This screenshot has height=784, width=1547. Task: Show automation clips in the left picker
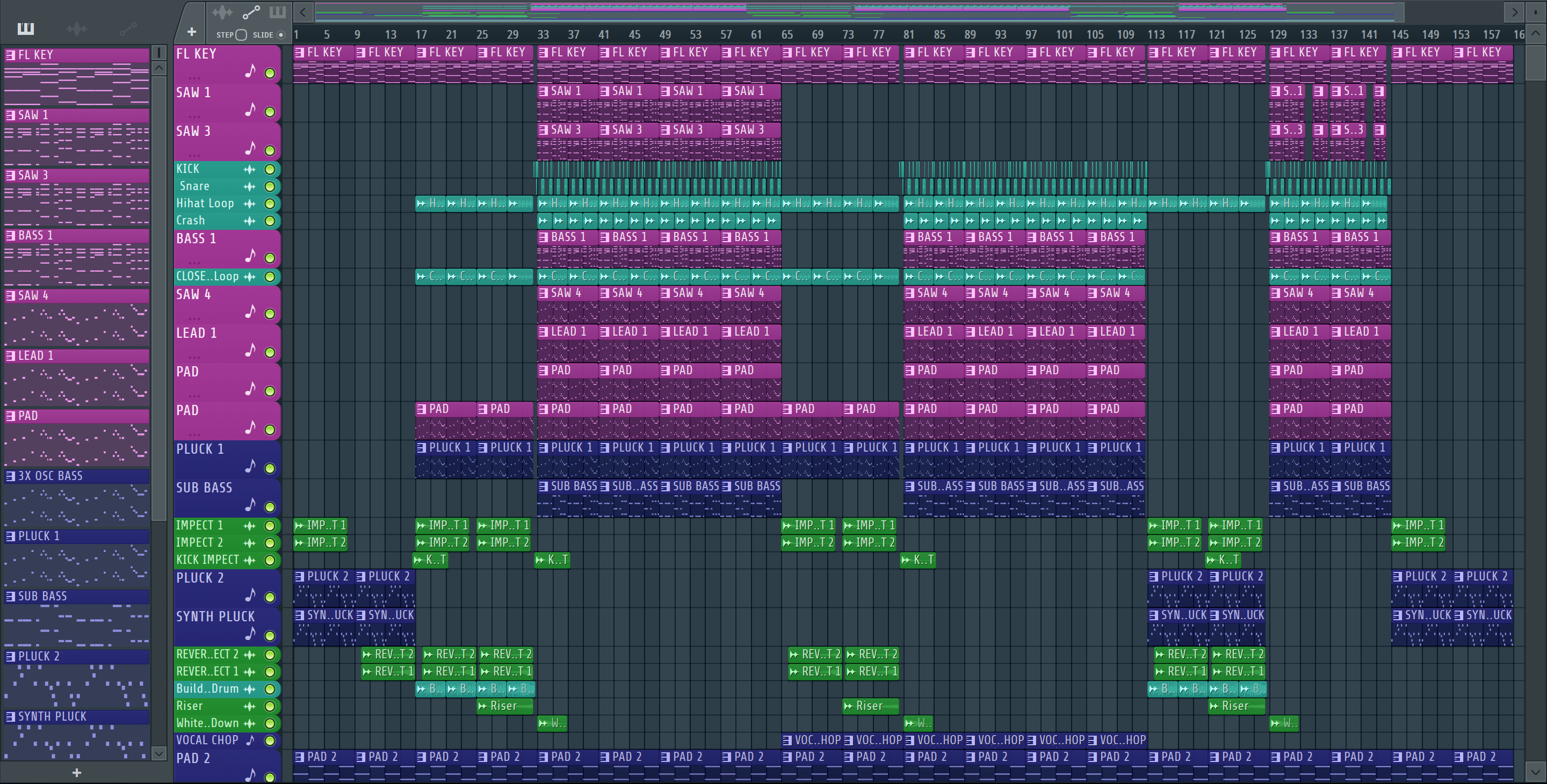click(128, 28)
